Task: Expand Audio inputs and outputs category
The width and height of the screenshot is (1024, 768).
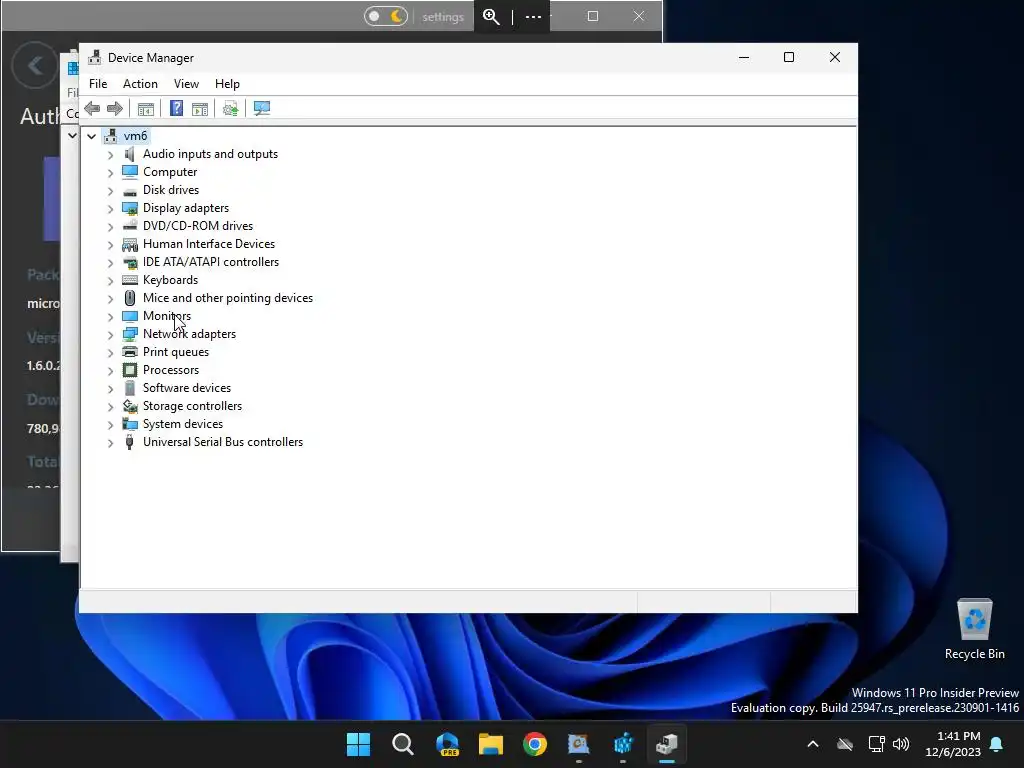Action: click(110, 155)
